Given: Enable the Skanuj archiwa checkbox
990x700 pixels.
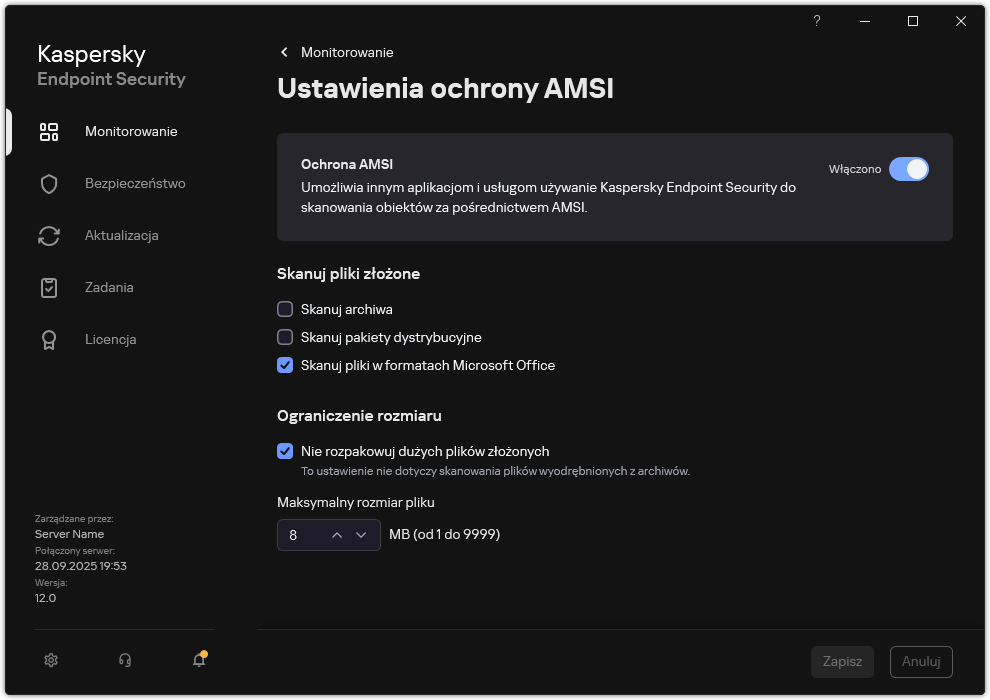Looking at the screenshot, I should [x=285, y=309].
